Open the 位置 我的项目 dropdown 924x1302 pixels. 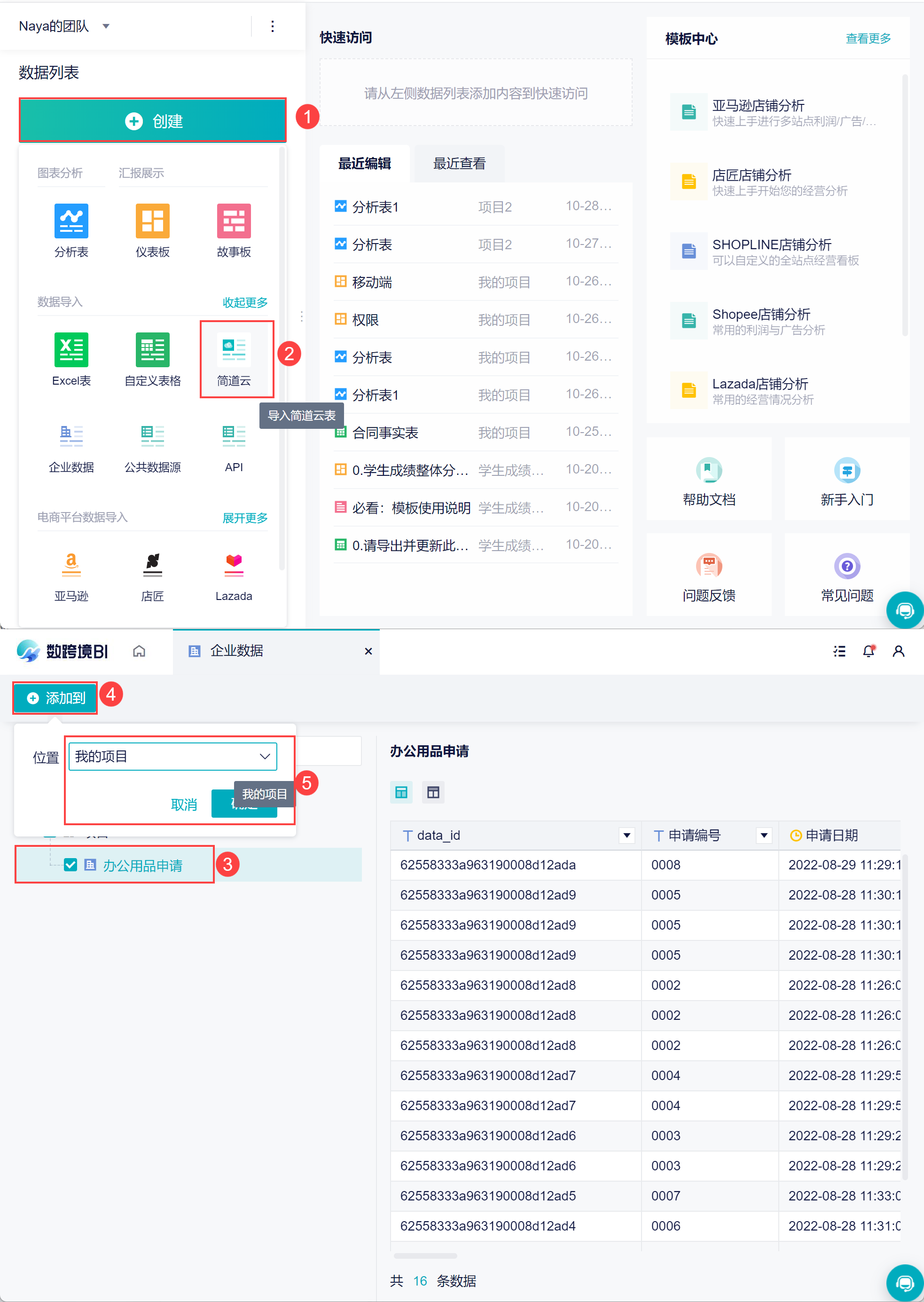(172, 756)
